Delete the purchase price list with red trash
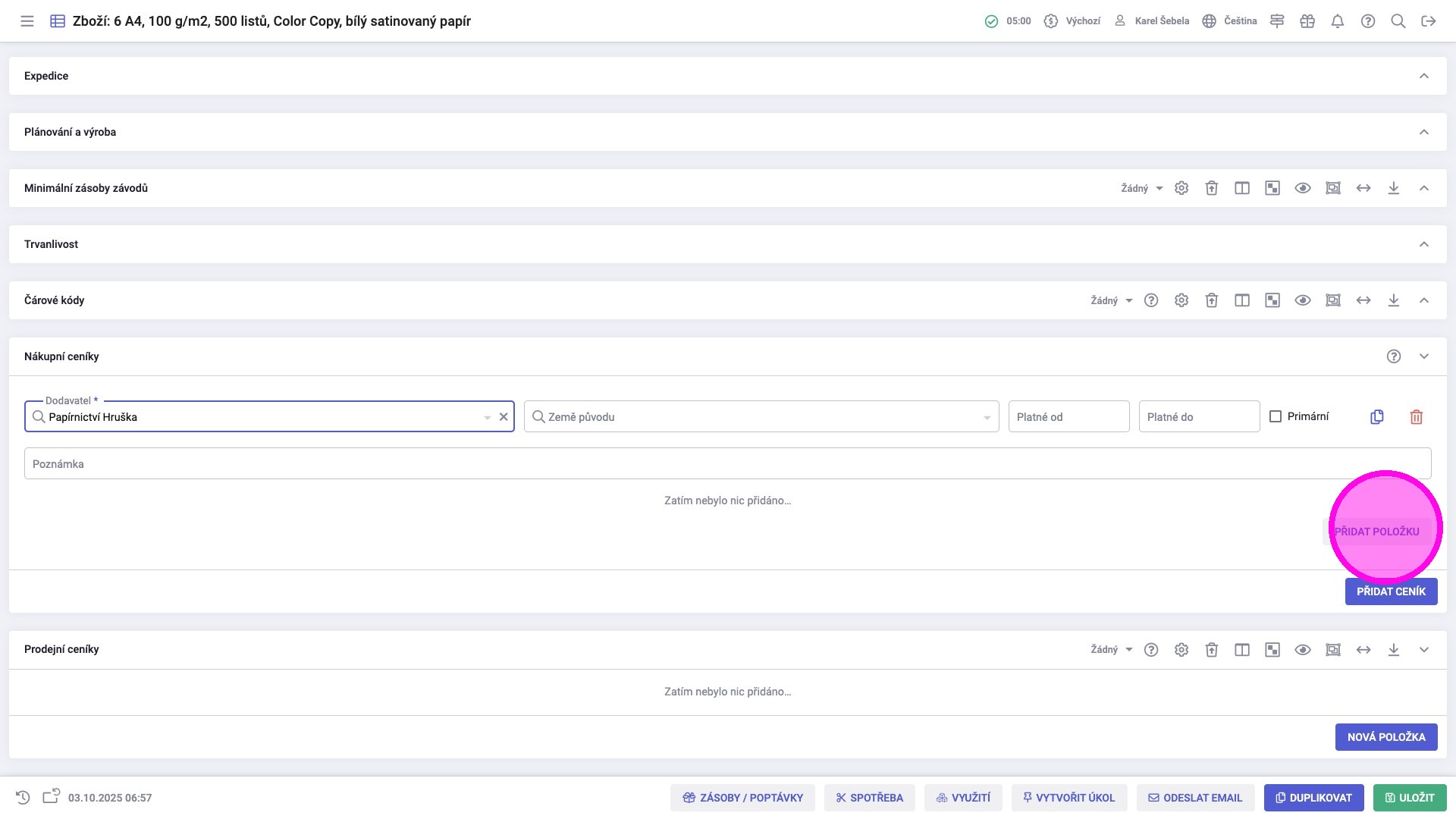Screen dimensions: 1456x819 click(x=1417, y=417)
